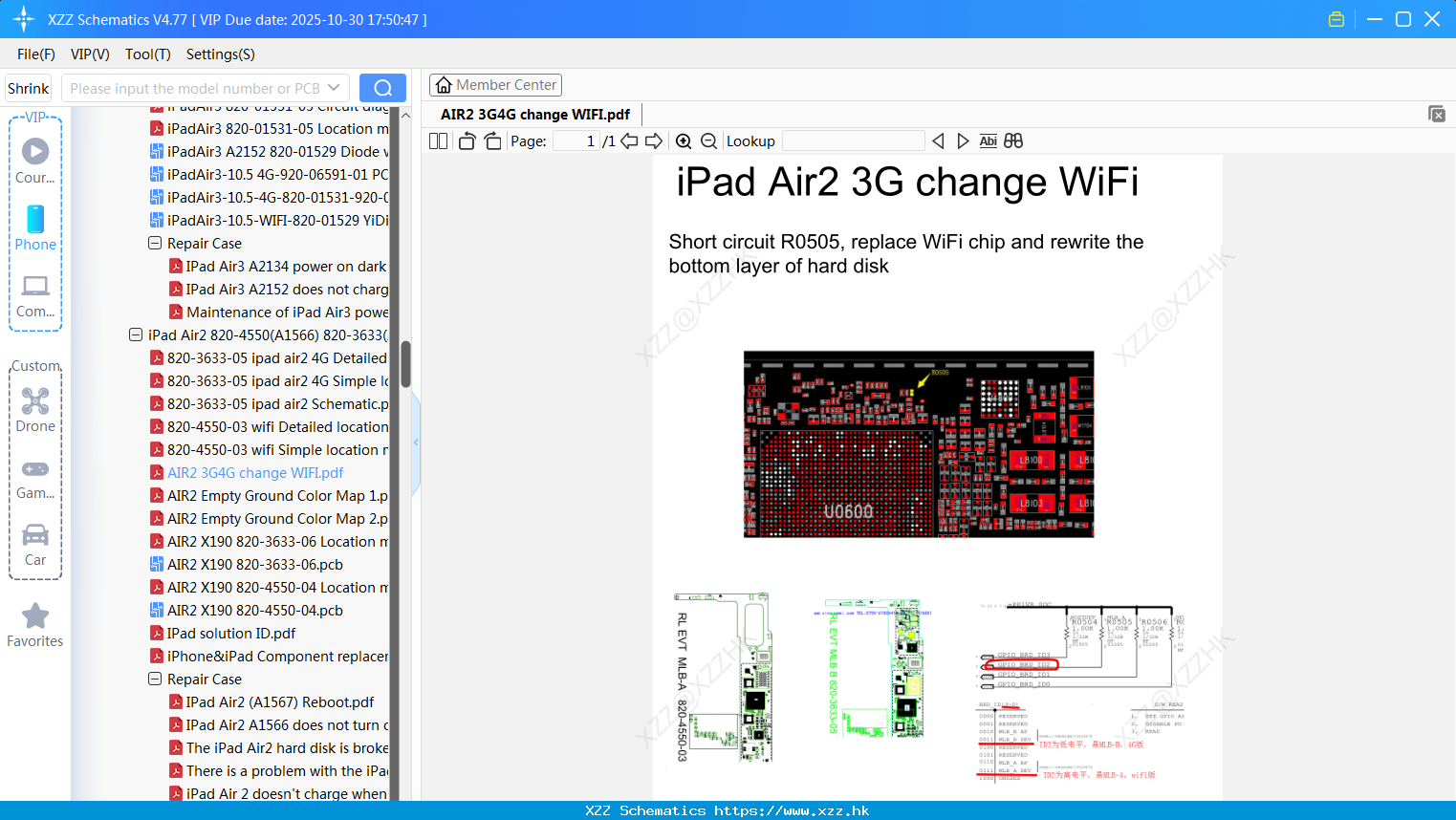
Task: Open AIR2 X190 820-3633-06.pcb file
Action: (247, 565)
